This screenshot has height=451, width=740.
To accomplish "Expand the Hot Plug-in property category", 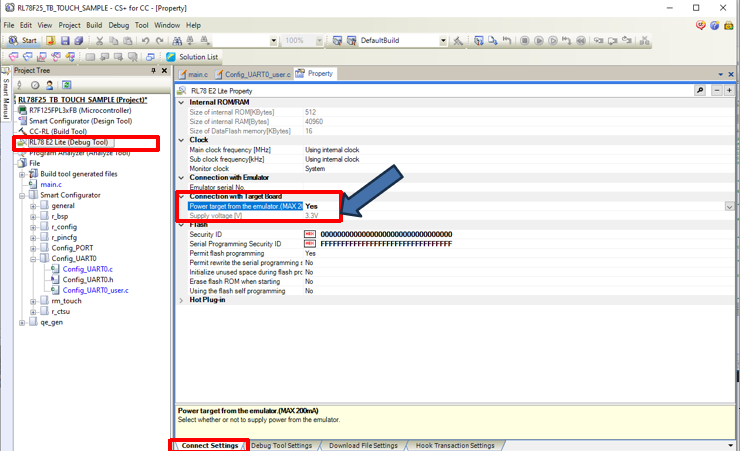I will 181,300.
